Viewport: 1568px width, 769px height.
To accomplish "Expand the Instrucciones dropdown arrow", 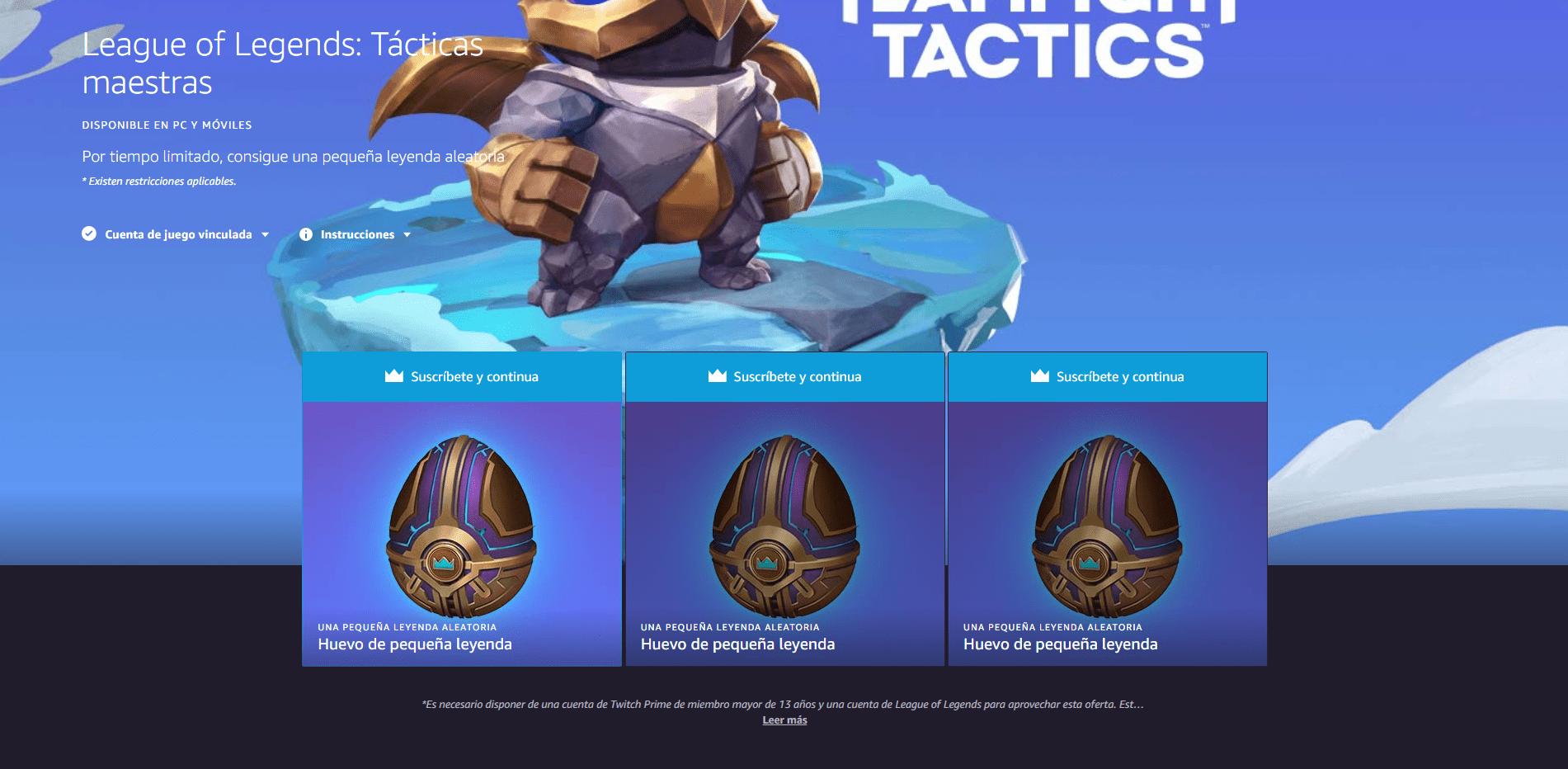I will click(407, 235).
